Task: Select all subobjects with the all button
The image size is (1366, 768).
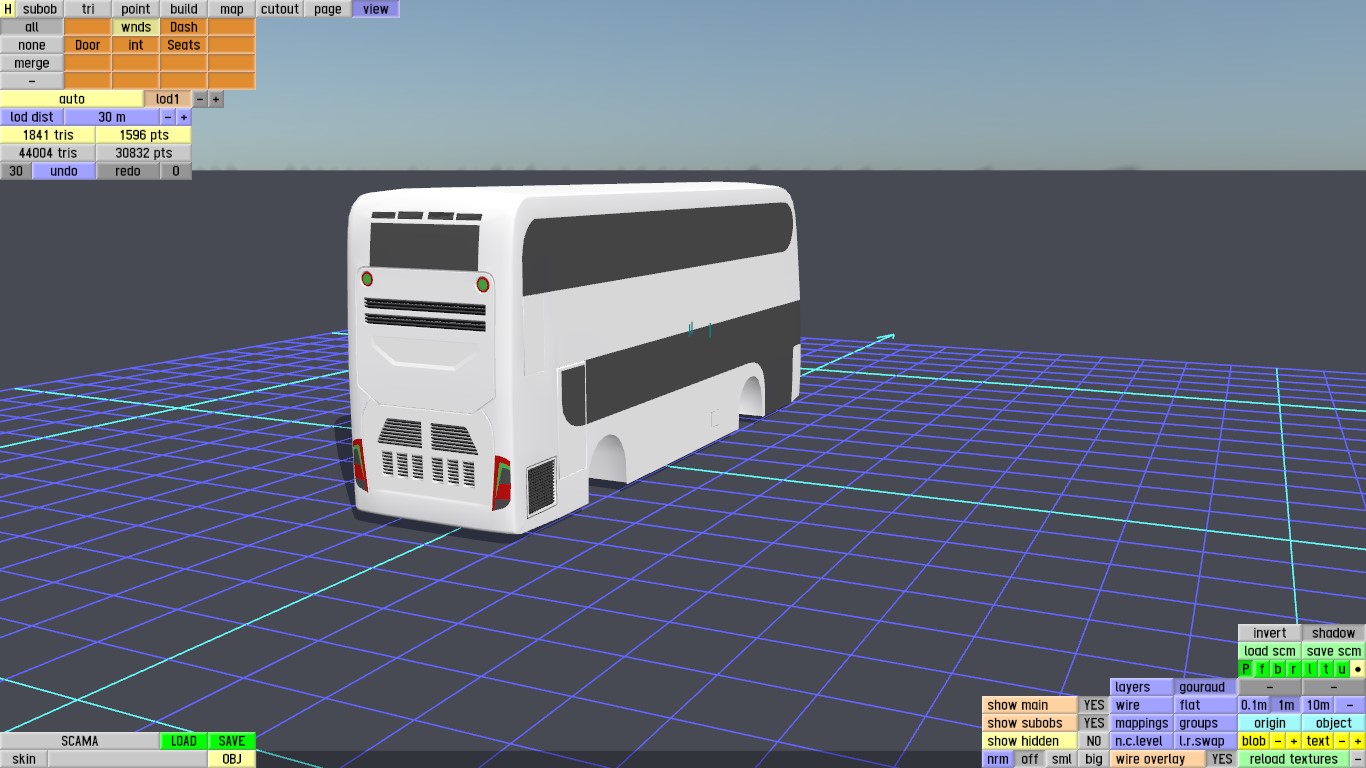Action: [x=32, y=27]
